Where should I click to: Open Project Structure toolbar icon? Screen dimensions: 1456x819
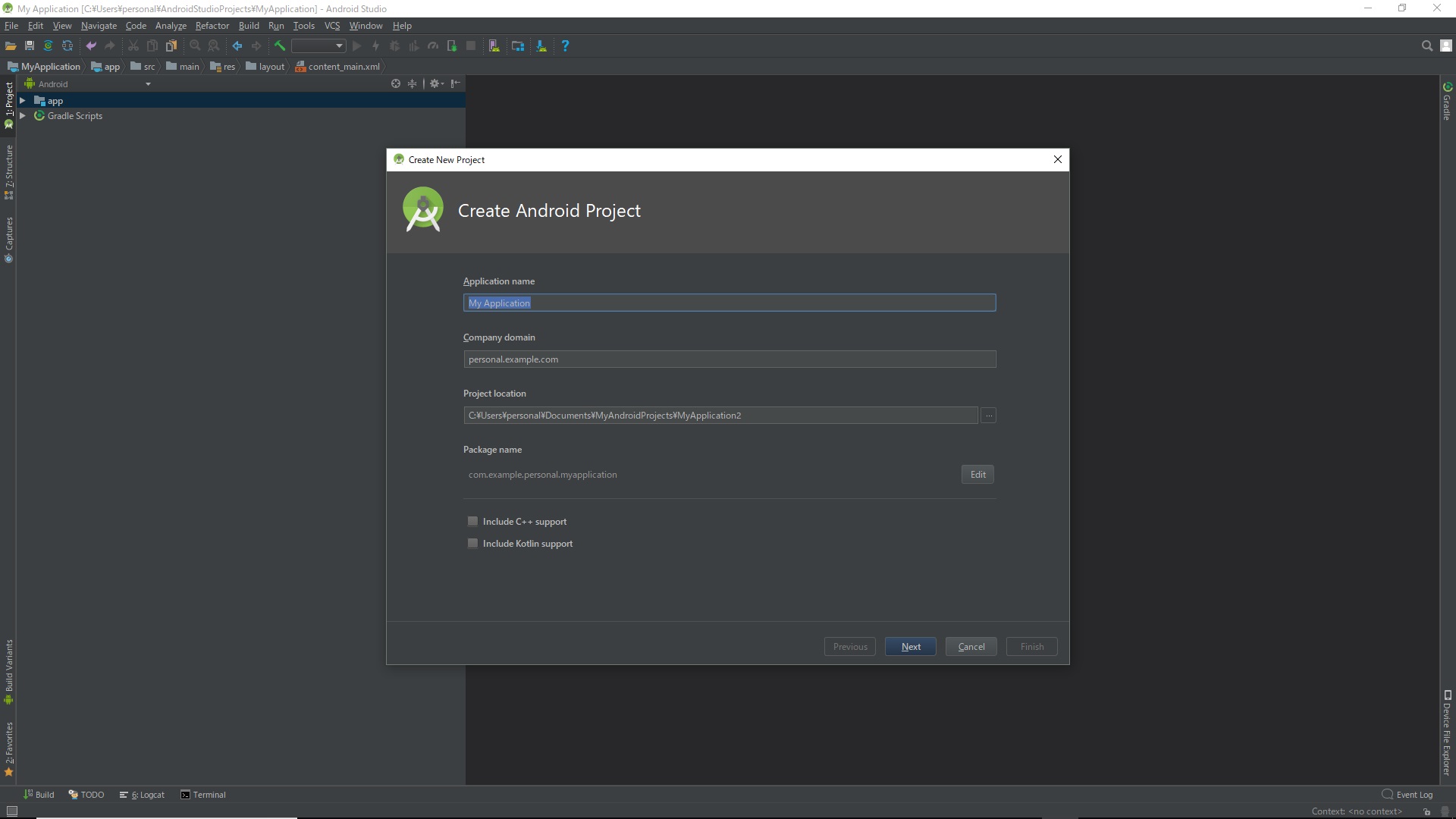(x=518, y=46)
